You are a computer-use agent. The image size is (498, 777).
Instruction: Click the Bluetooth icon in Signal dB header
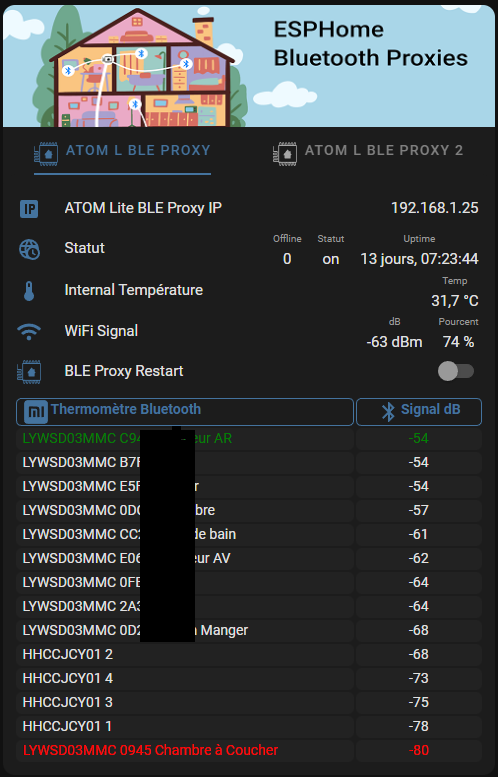(388, 411)
